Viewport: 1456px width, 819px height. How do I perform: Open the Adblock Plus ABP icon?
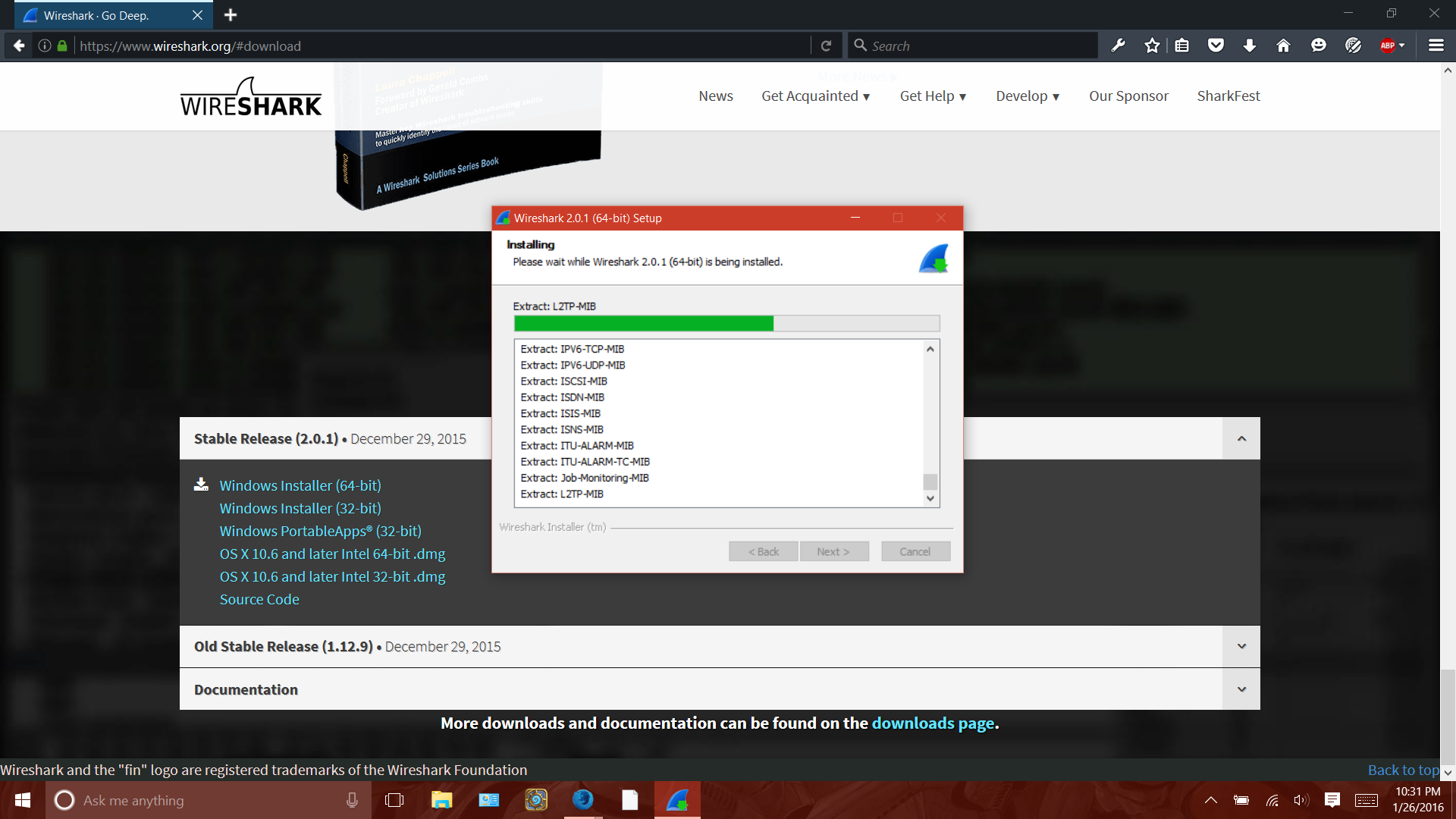pos(1388,45)
